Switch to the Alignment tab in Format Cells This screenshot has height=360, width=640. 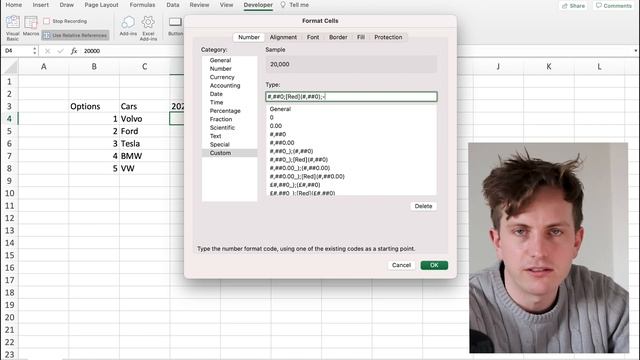click(x=283, y=37)
